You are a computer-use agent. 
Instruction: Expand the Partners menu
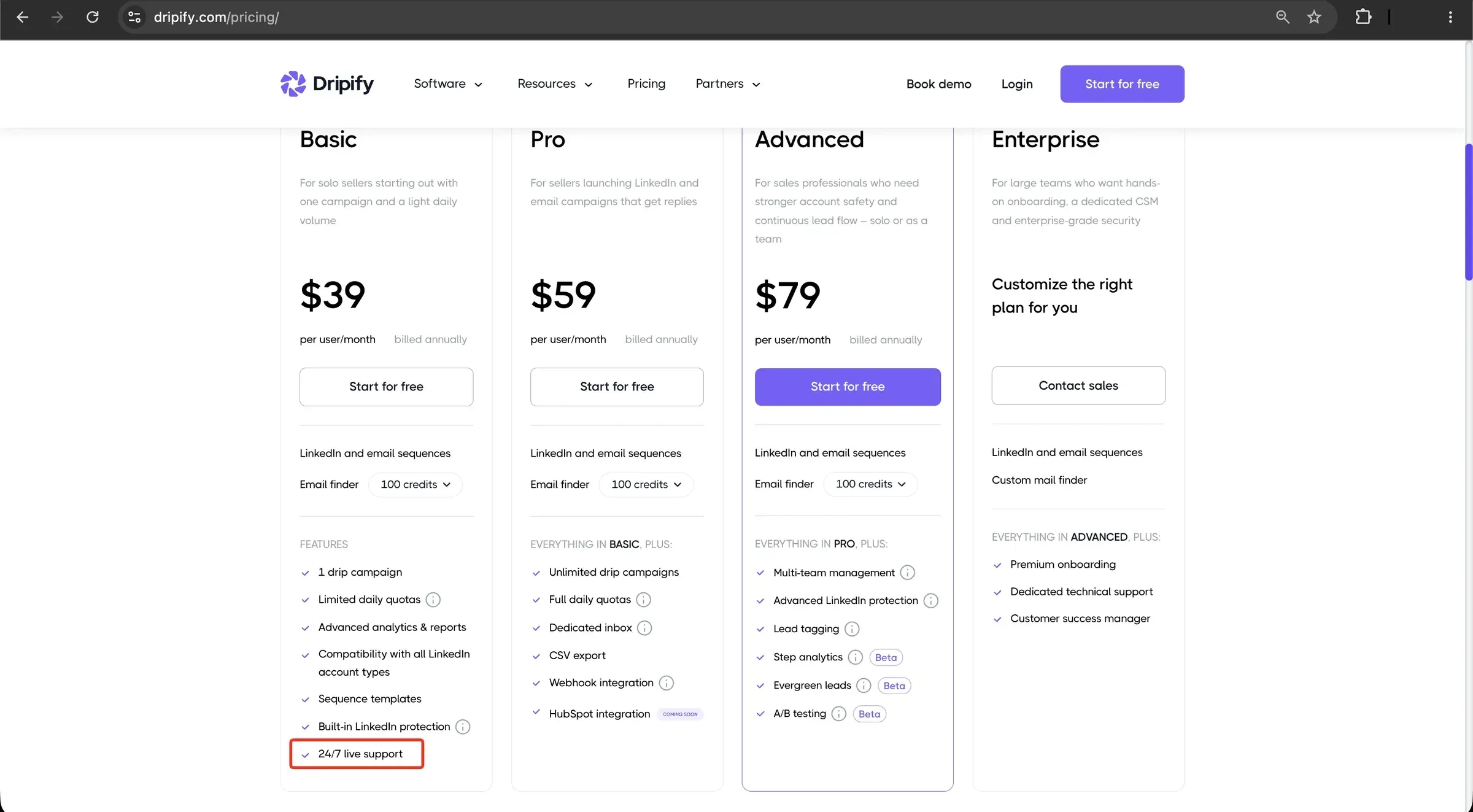(728, 84)
